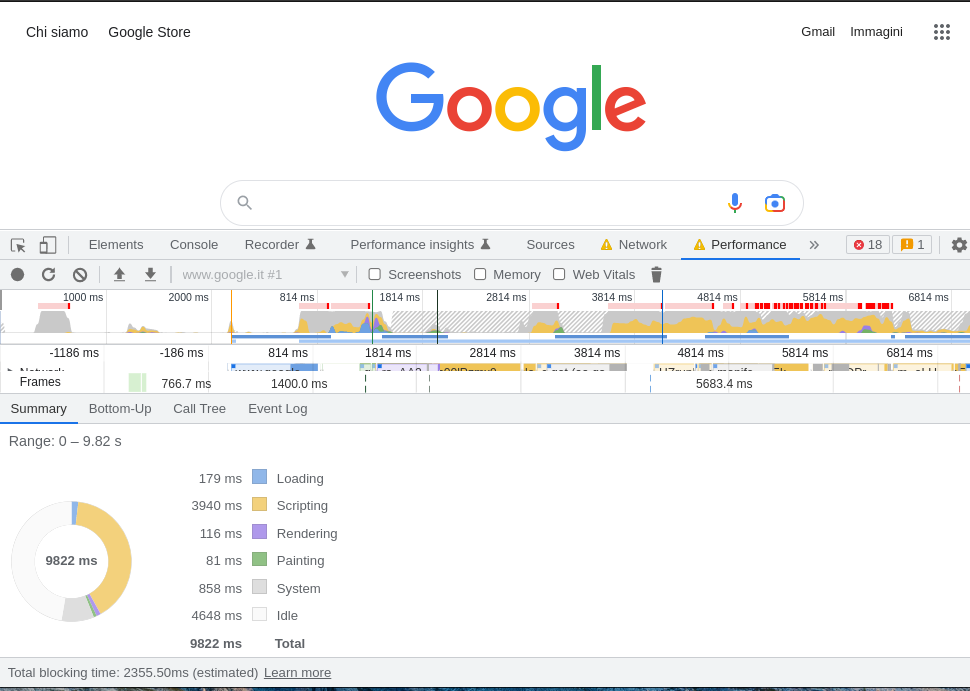
Task: Save the profile to file
Action: (x=150, y=275)
